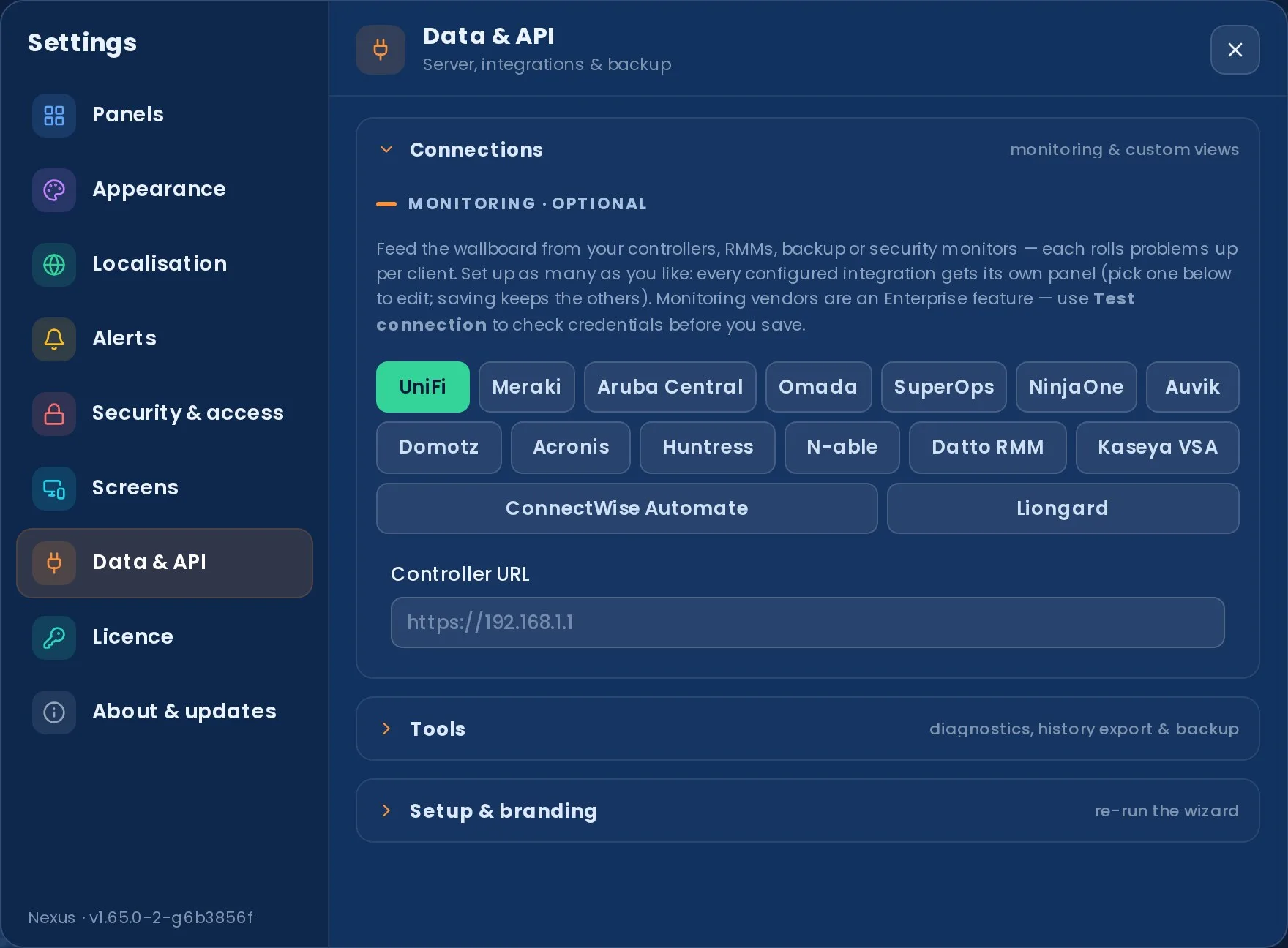Click the Appearance palette icon
This screenshot has width=1288, height=948.
tap(54, 189)
